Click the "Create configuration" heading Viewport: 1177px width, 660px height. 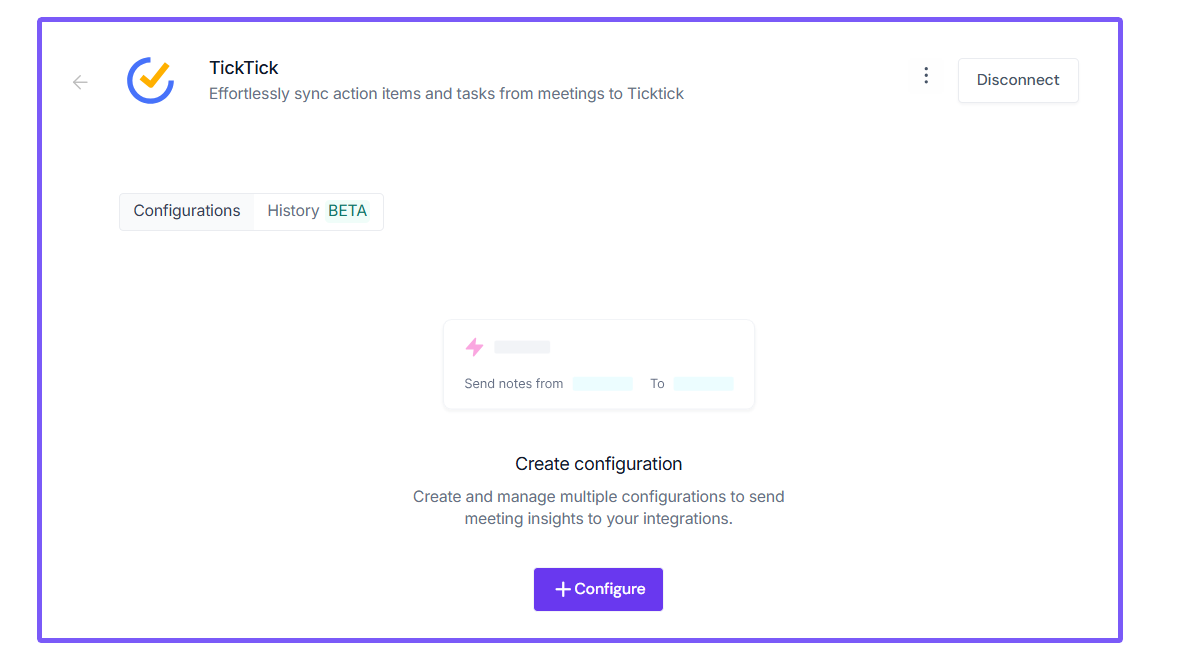click(x=598, y=464)
